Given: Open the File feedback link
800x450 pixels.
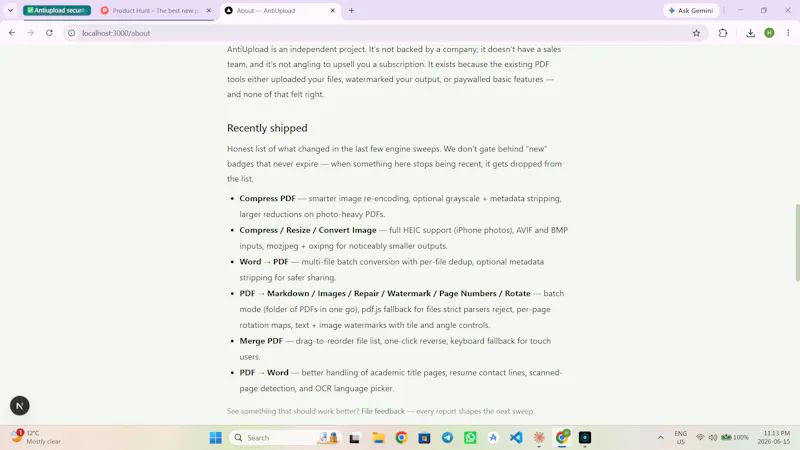Looking at the screenshot, I should [x=383, y=411].
